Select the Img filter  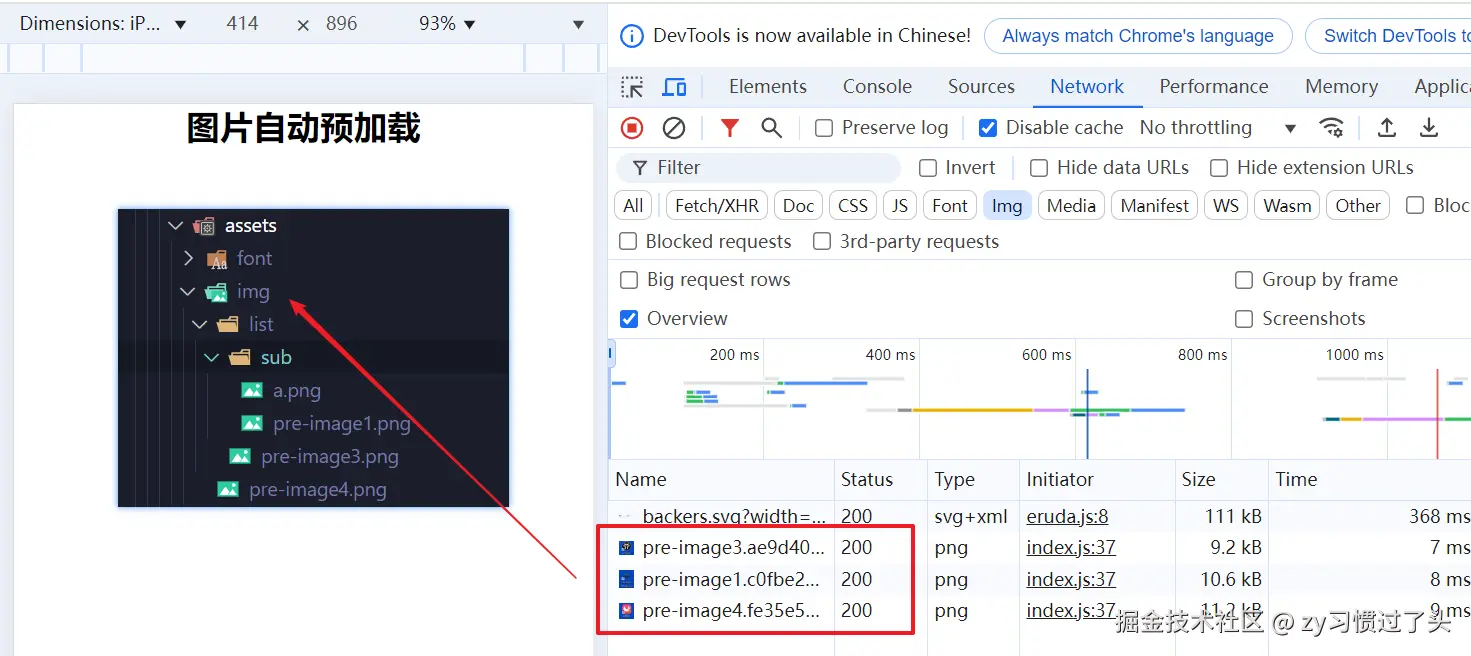coord(1007,206)
